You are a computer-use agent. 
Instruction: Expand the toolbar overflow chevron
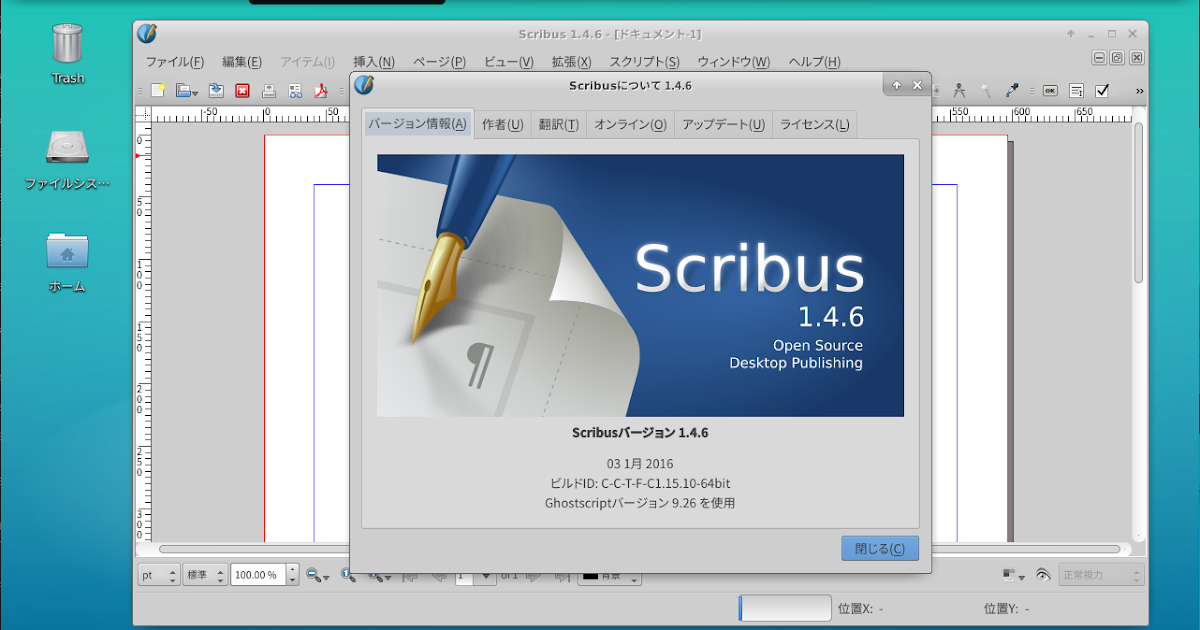tap(1140, 91)
